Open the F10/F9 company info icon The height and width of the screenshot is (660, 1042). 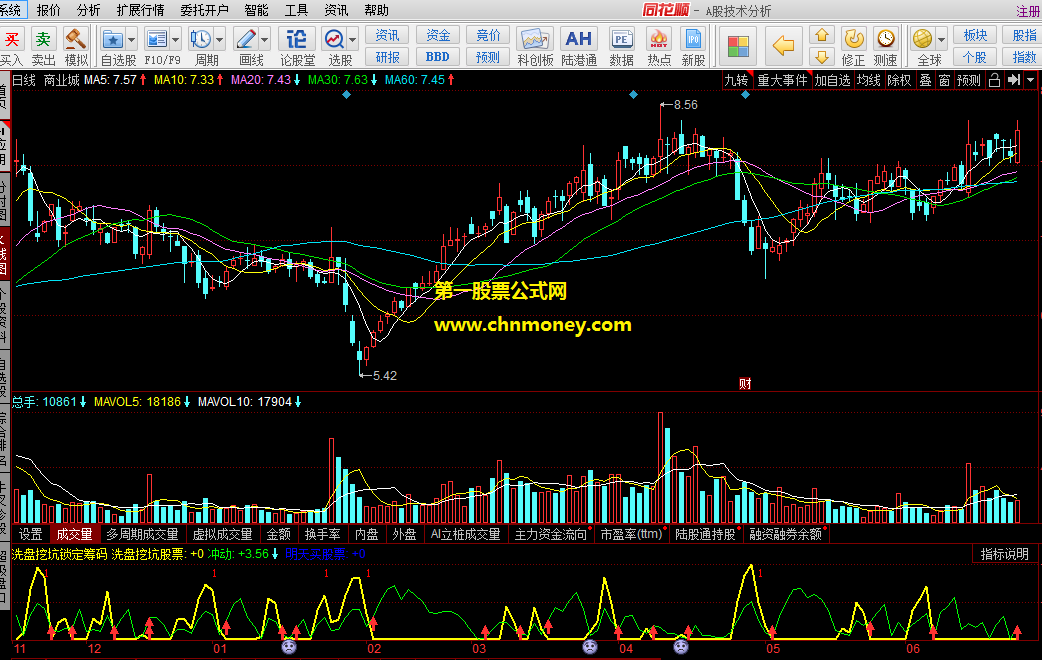tap(157, 40)
